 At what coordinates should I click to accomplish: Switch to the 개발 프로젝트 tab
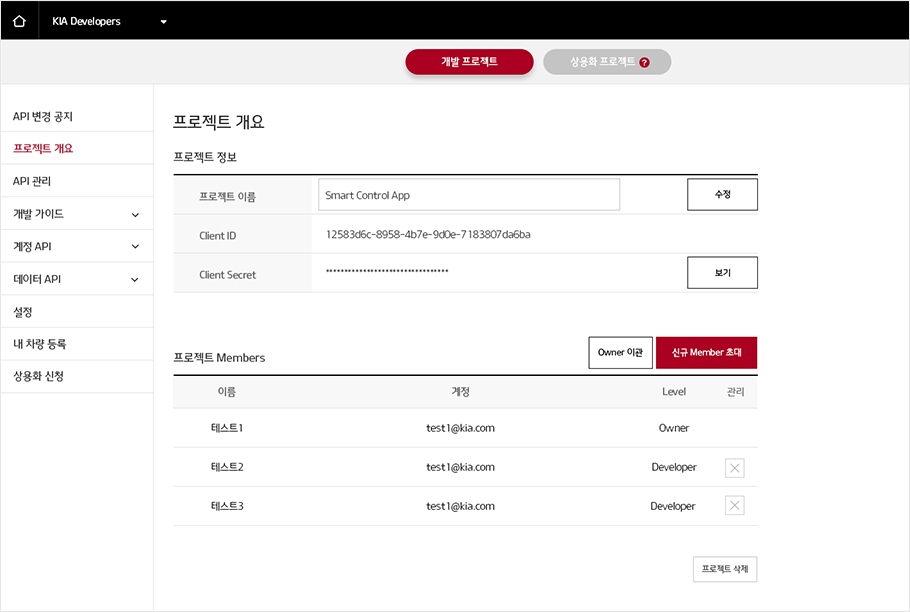[x=469, y=62]
